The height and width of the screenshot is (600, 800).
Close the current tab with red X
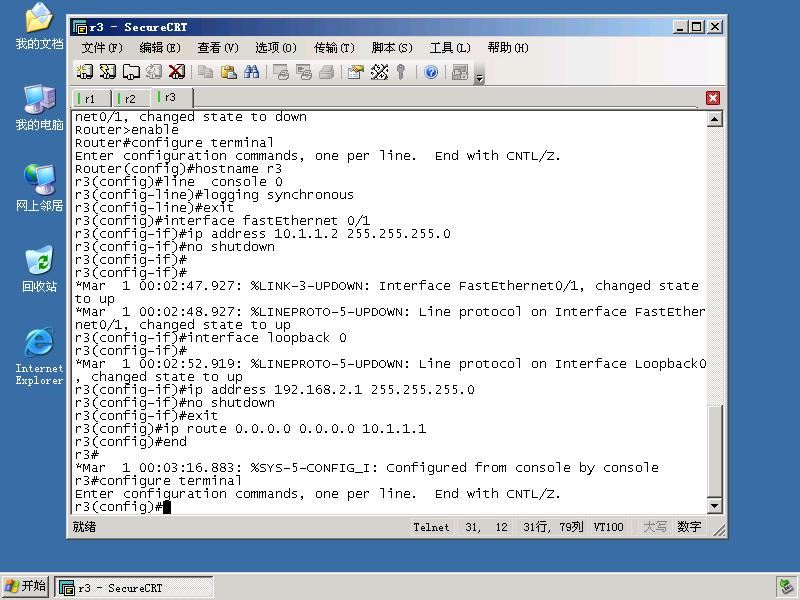click(x=713, y=98)
